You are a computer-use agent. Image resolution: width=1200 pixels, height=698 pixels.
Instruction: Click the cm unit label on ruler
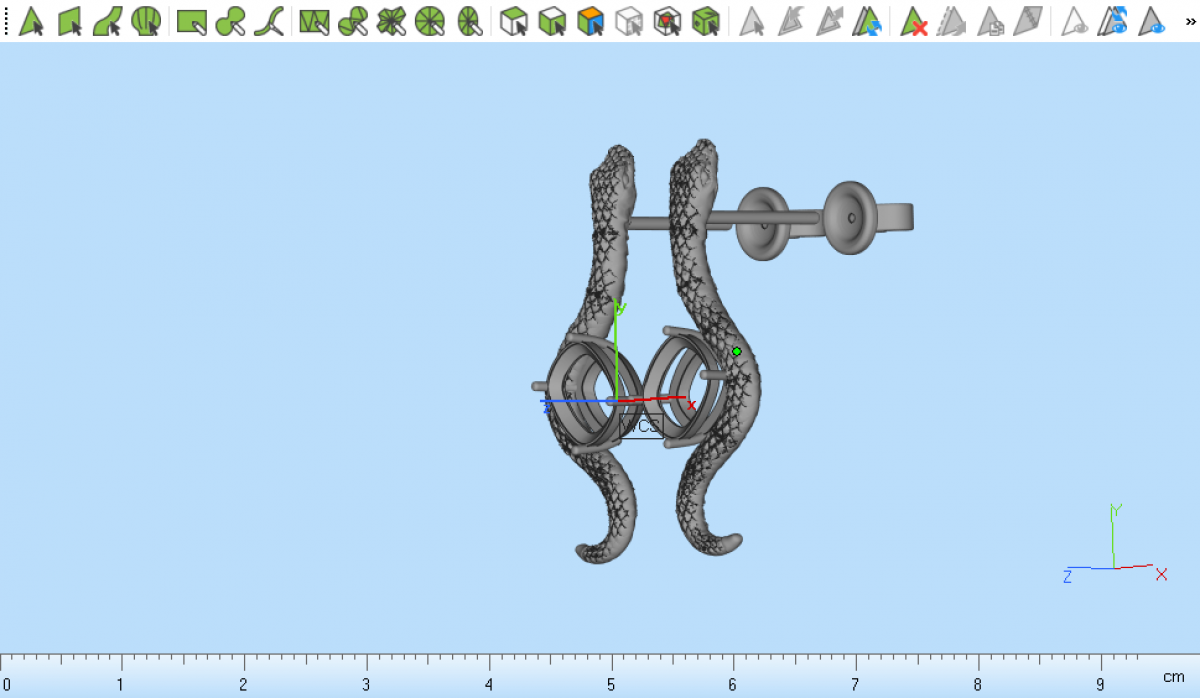(x=1173, y=677)
